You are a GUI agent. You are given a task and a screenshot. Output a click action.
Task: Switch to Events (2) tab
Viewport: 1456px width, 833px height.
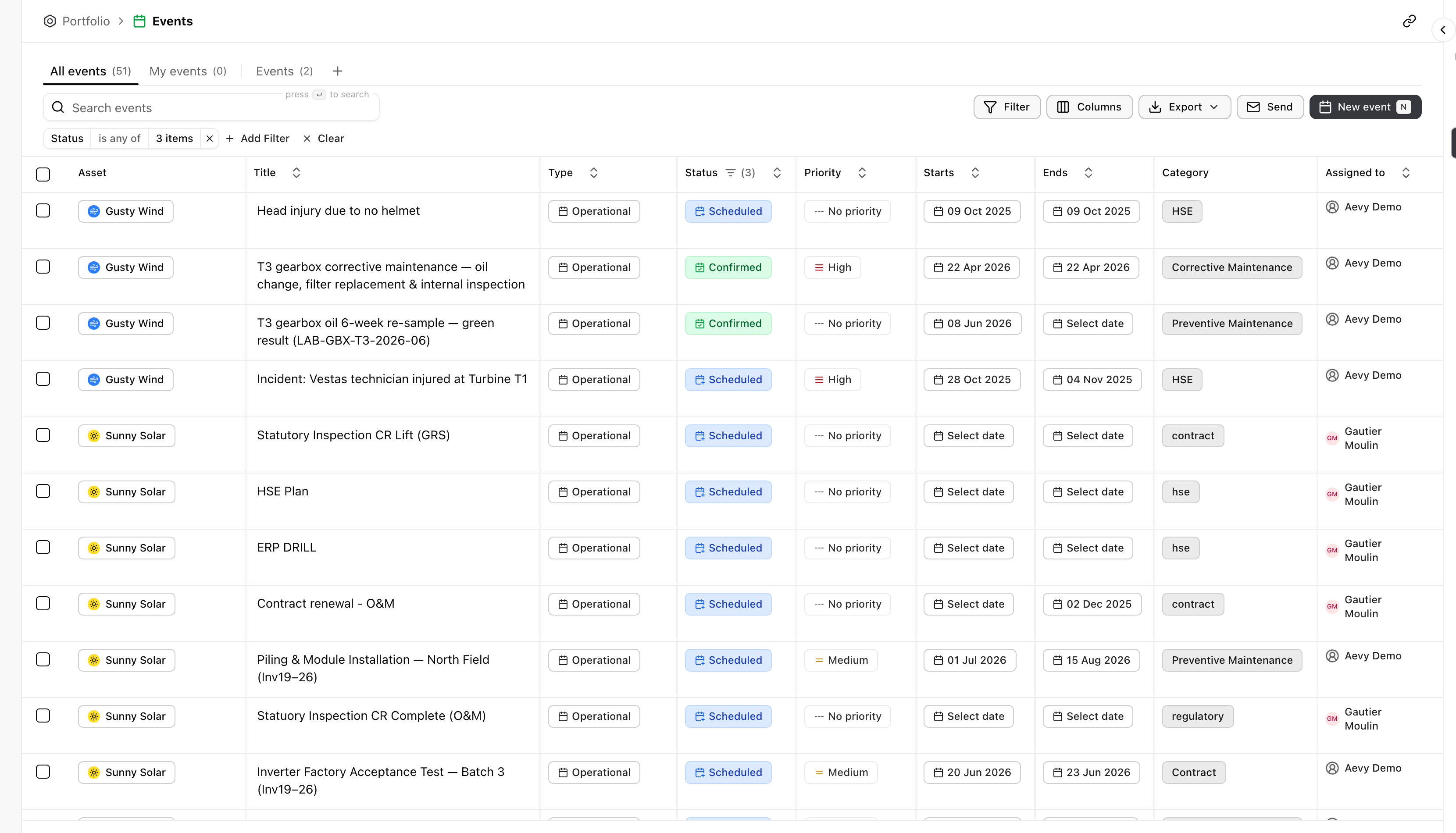(284, 71)
